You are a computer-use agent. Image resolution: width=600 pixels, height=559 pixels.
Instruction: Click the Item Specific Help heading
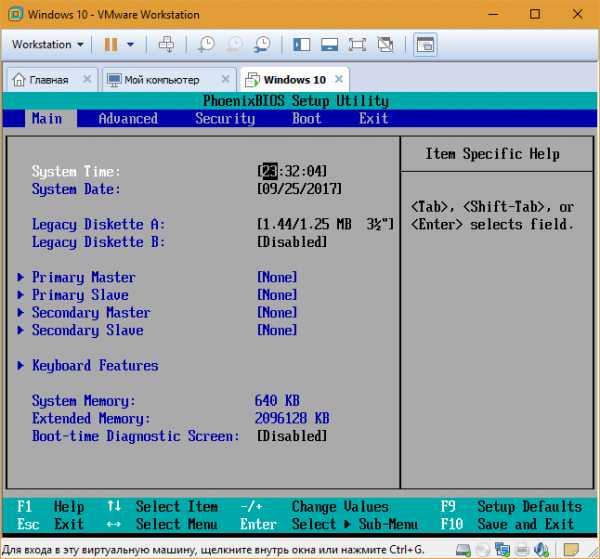pyautogui.click(x=492, y=154)
